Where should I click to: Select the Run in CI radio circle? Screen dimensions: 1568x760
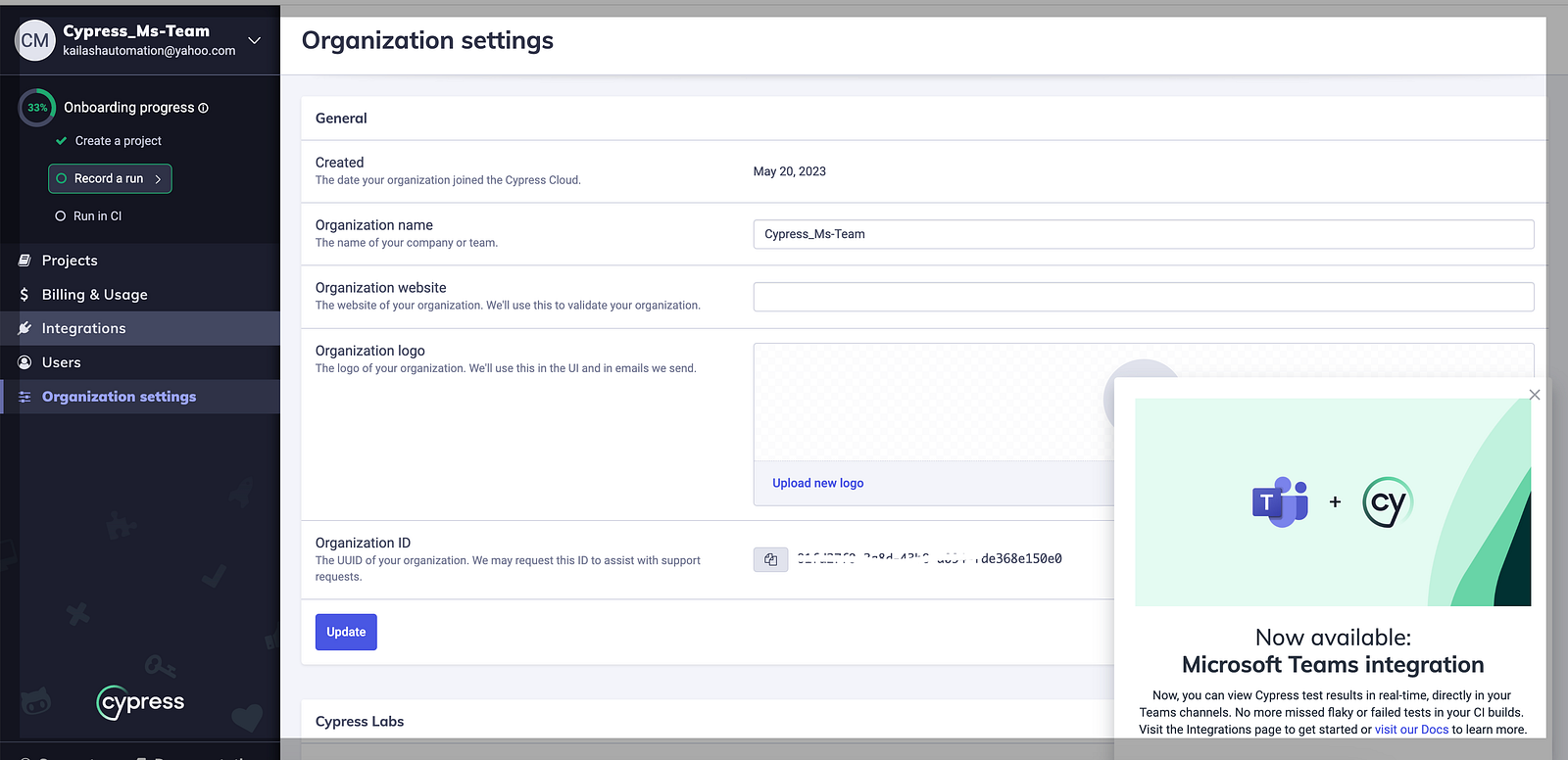point(61,216)
